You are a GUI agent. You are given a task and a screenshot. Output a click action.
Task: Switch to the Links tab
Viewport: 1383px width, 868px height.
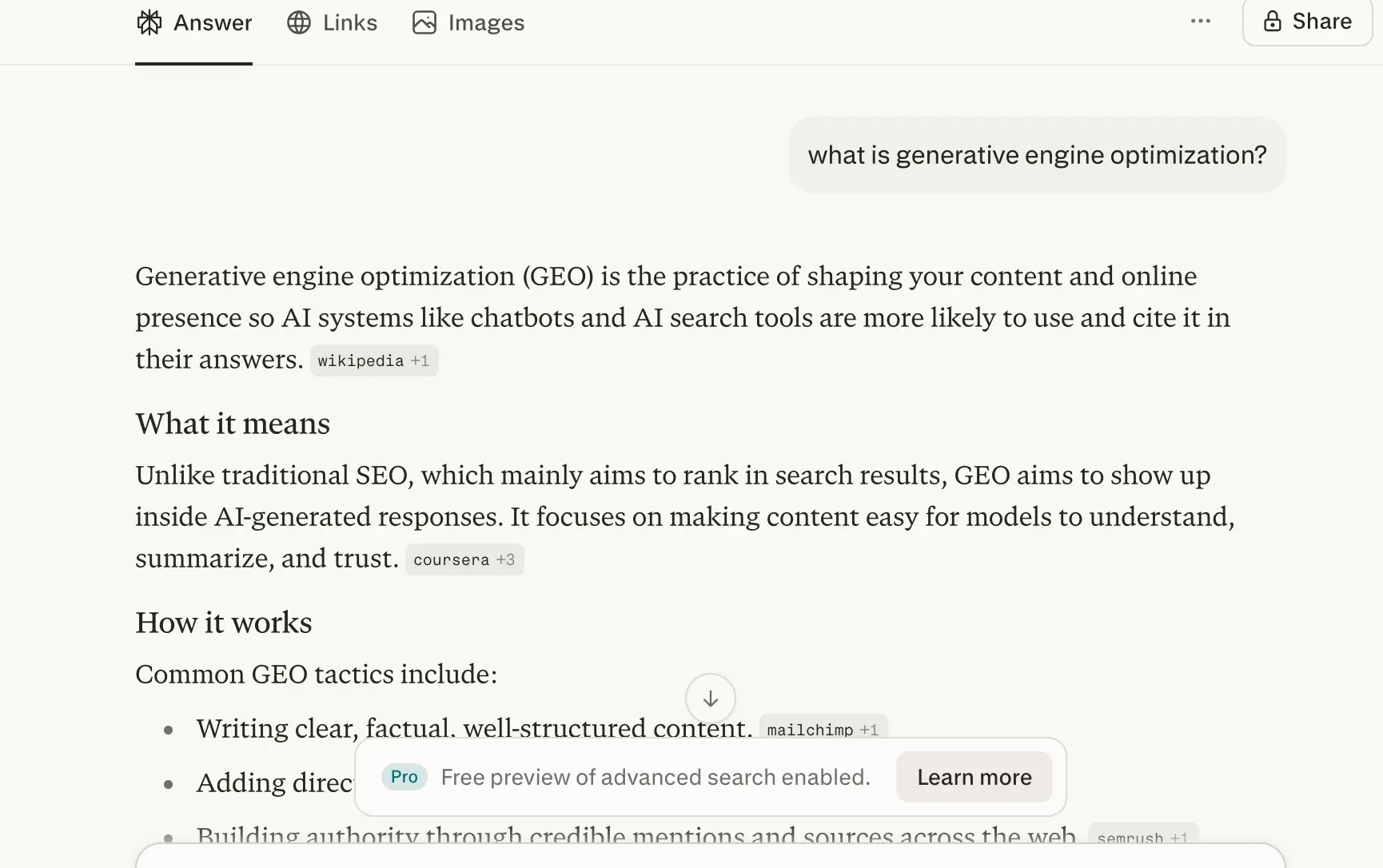coord(332,22)
